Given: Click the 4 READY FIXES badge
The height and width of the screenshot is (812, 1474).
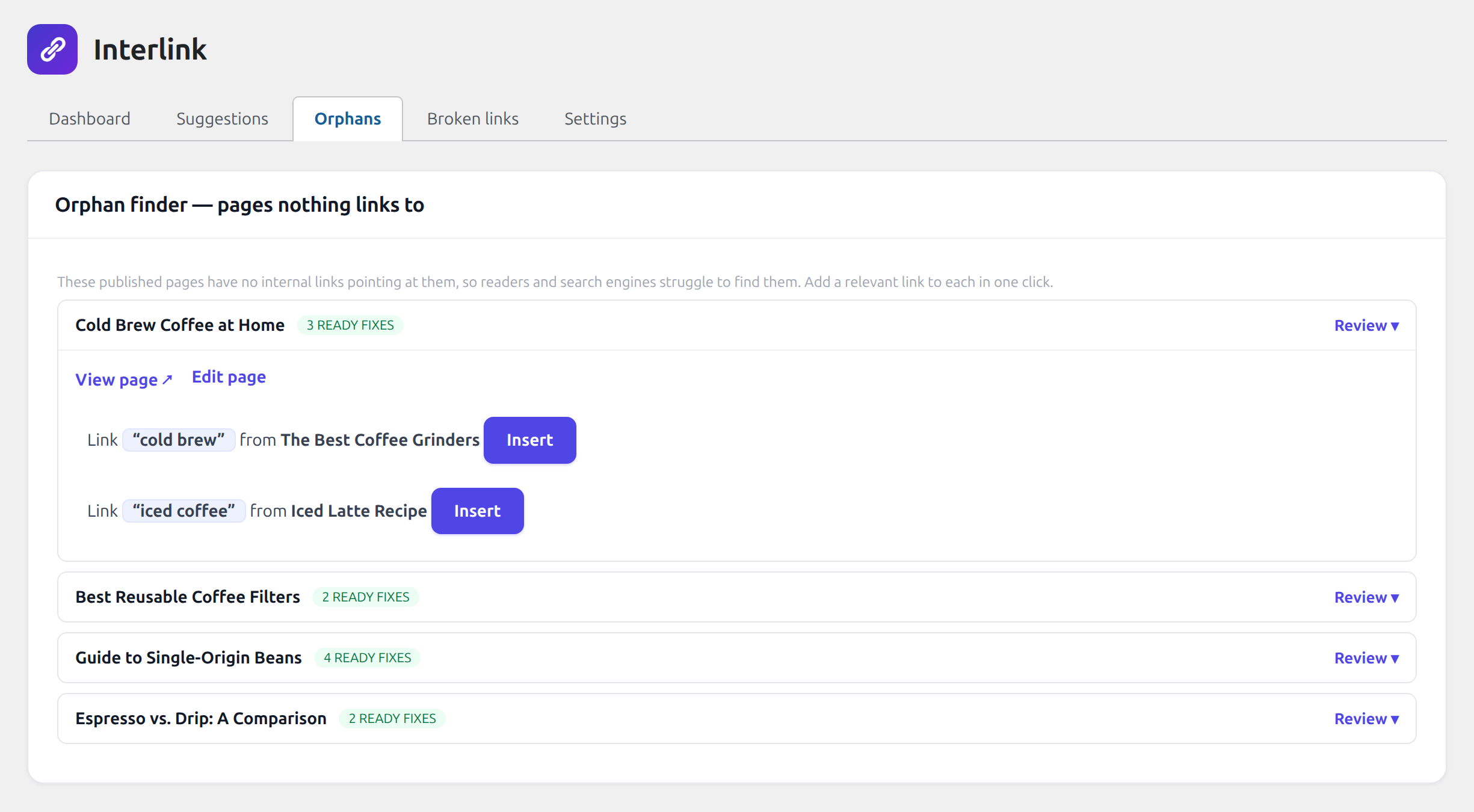Looking at the screenshot, I should (368, 658).
